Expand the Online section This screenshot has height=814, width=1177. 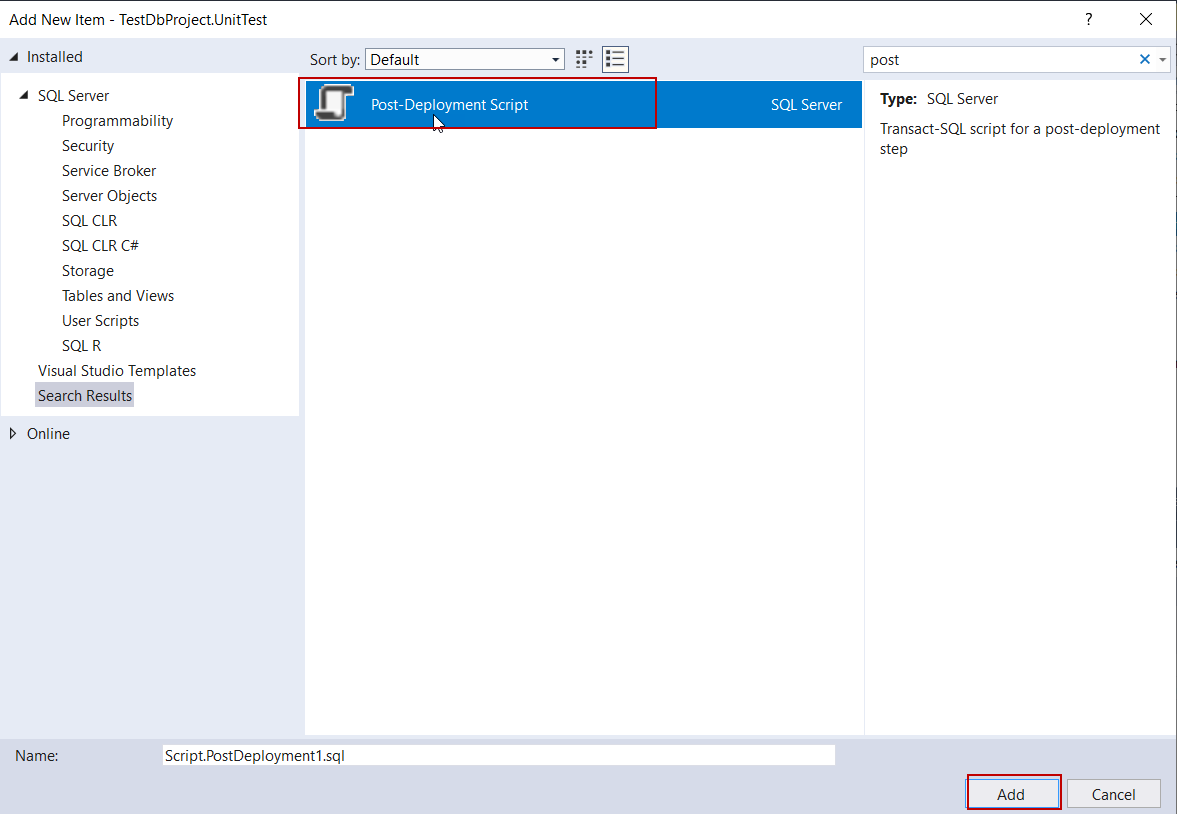click(13, 433)
